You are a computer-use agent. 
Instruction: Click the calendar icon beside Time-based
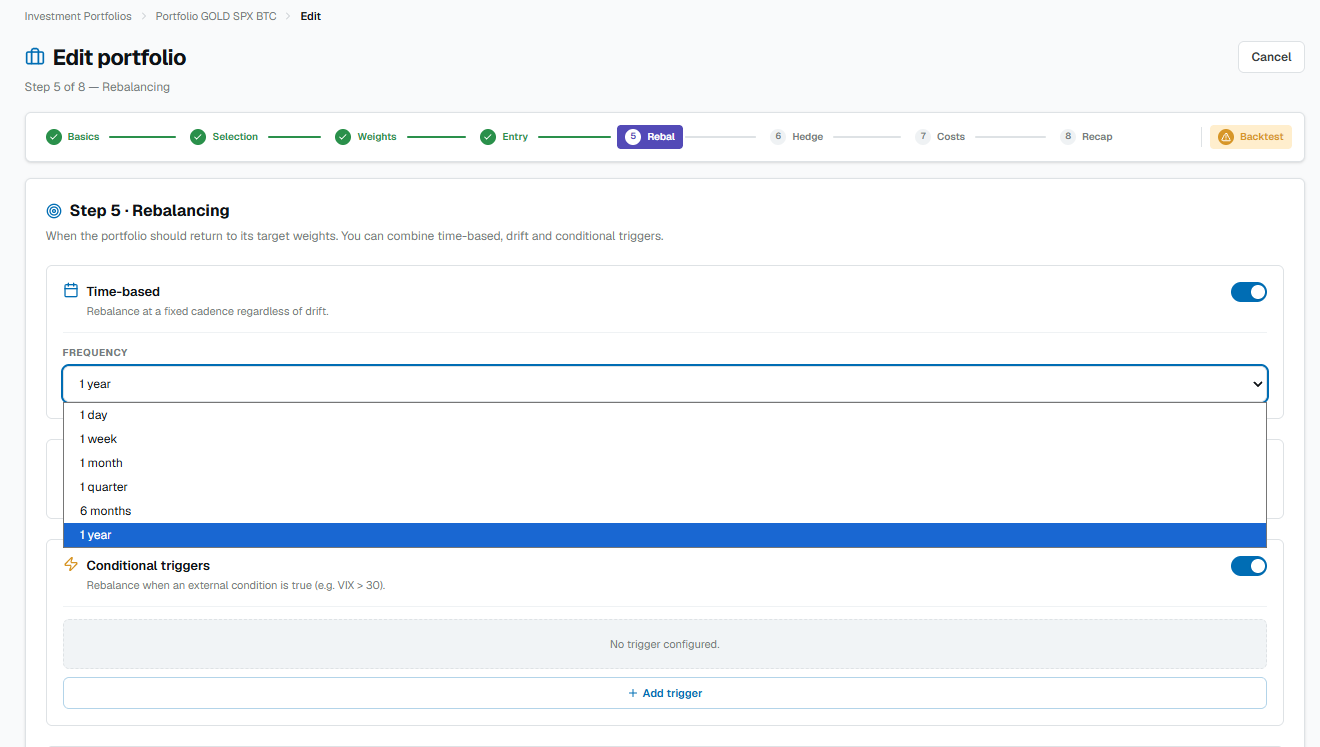click(x=71, y=291)
